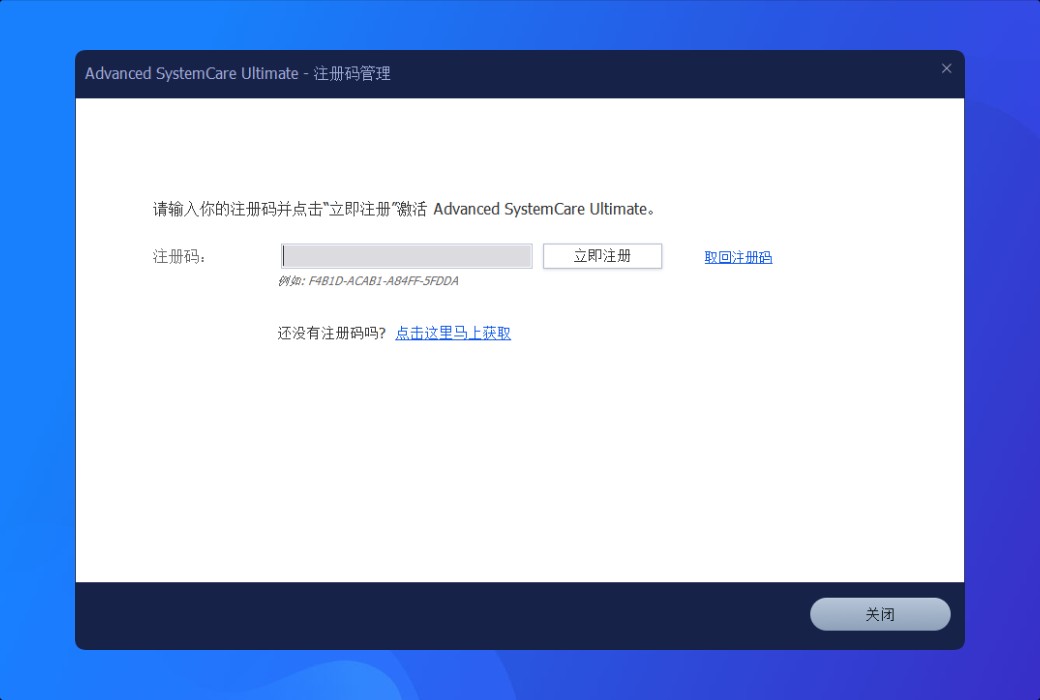Retrieve a lost code using 取回注册码

pos(736,257)
